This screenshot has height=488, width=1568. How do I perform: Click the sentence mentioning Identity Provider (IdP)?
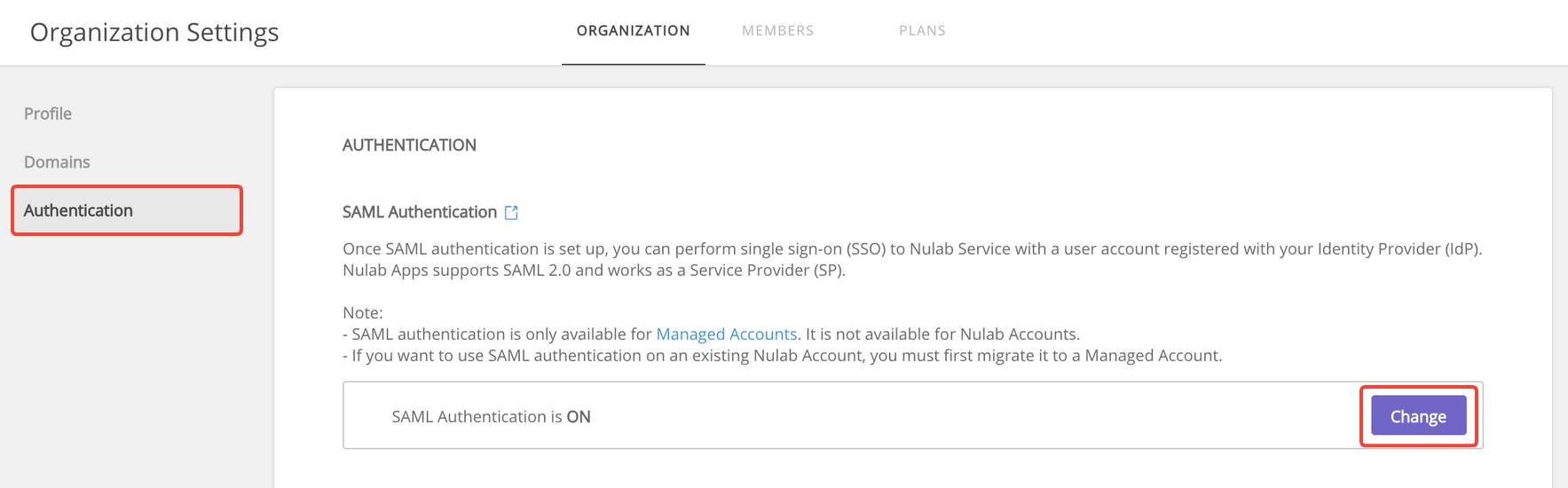(x=912, y=248)
